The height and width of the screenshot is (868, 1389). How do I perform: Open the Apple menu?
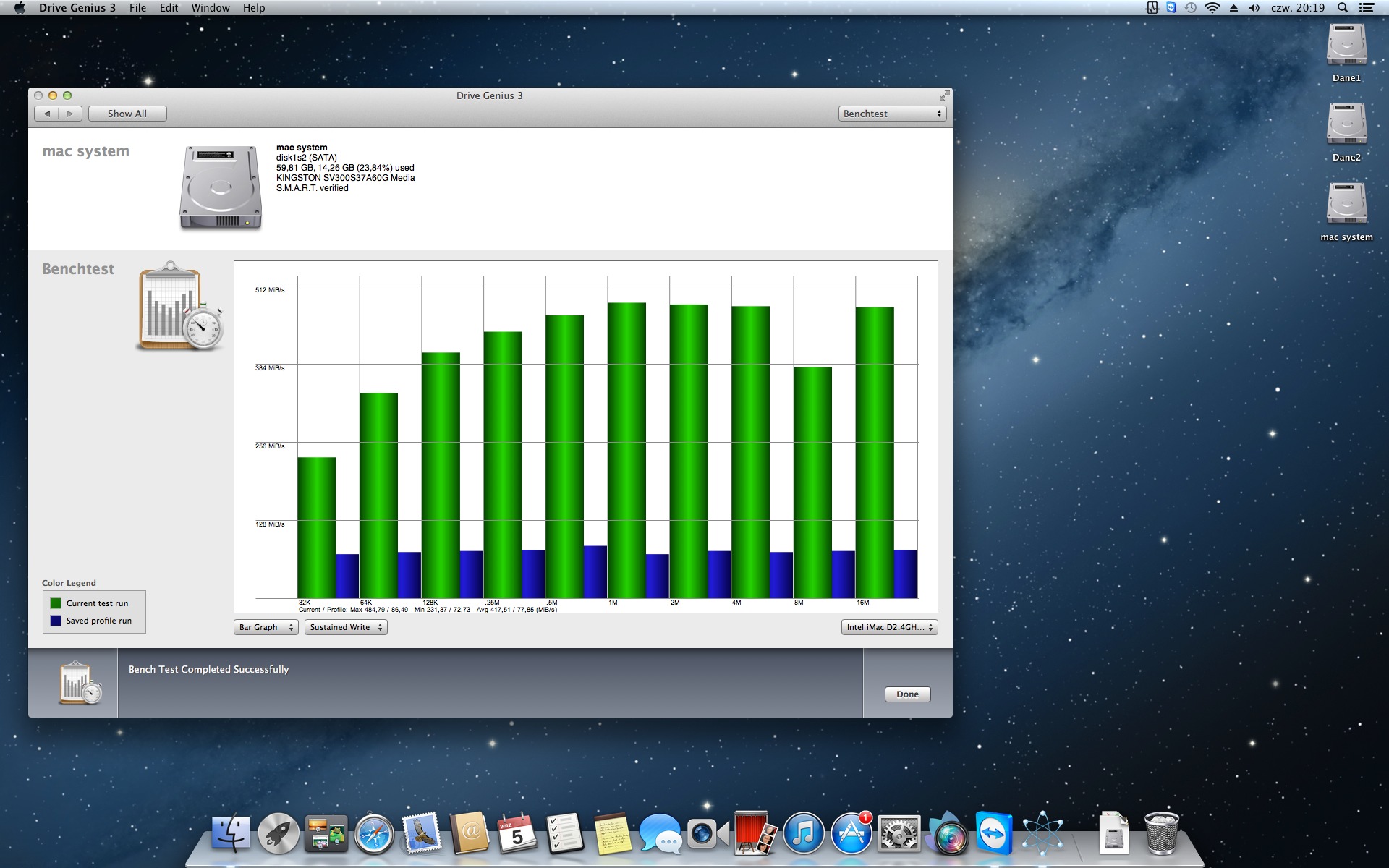pyautogui.click(x=20, y=8)
